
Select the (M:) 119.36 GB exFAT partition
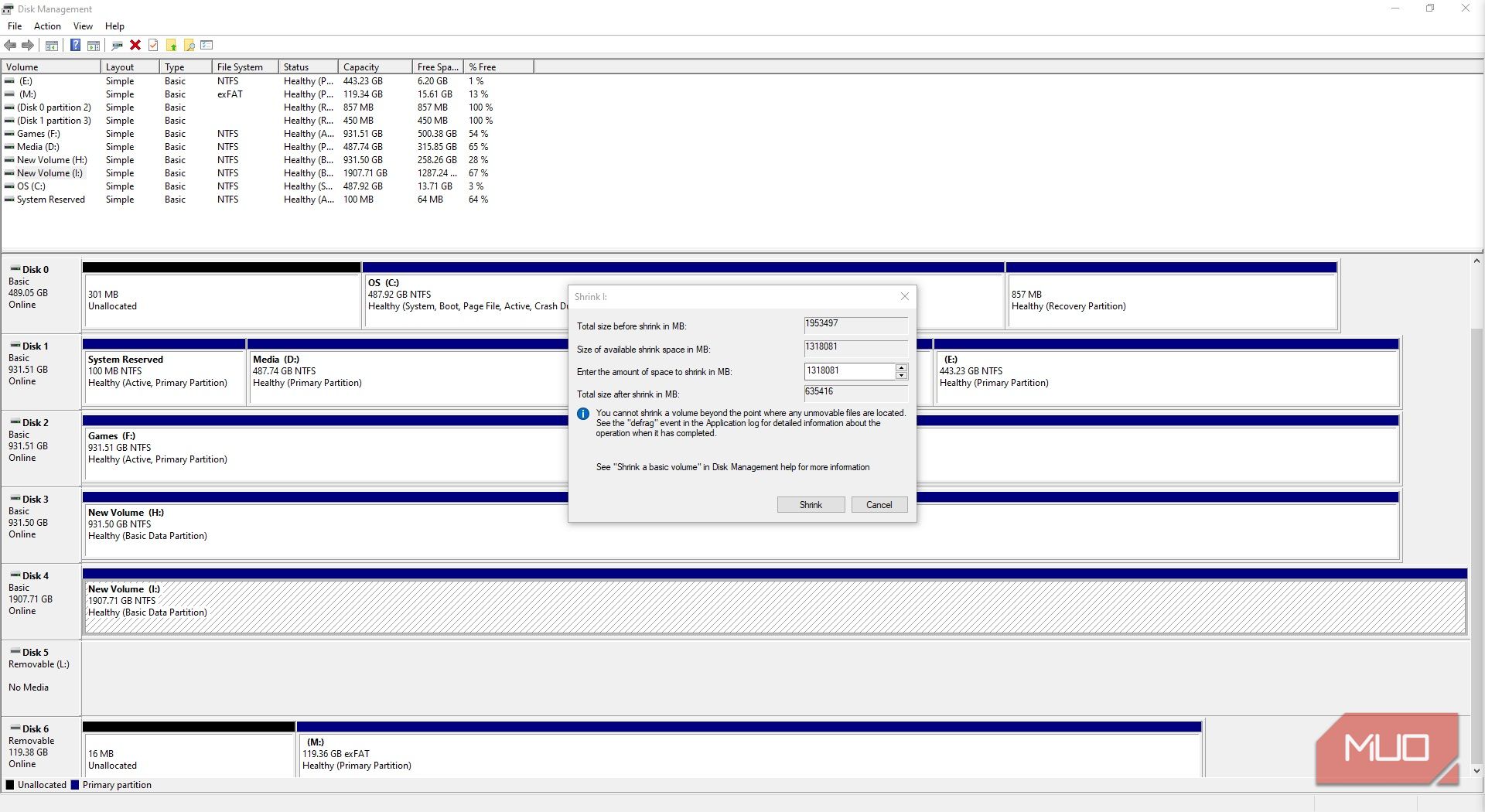tap(749, 750)
